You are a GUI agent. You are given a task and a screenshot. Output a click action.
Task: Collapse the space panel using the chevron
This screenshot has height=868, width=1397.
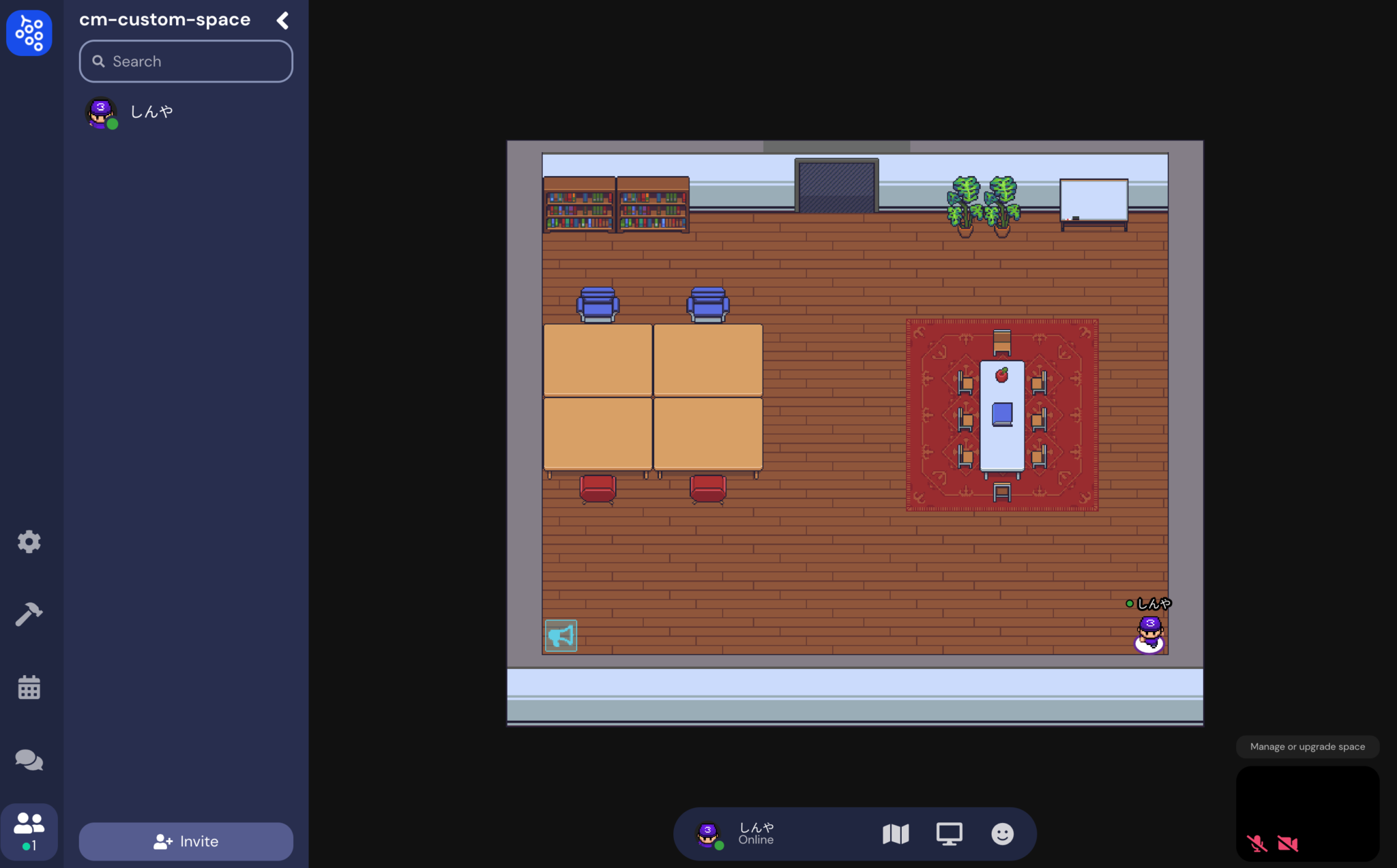click(x=283, y=20)
